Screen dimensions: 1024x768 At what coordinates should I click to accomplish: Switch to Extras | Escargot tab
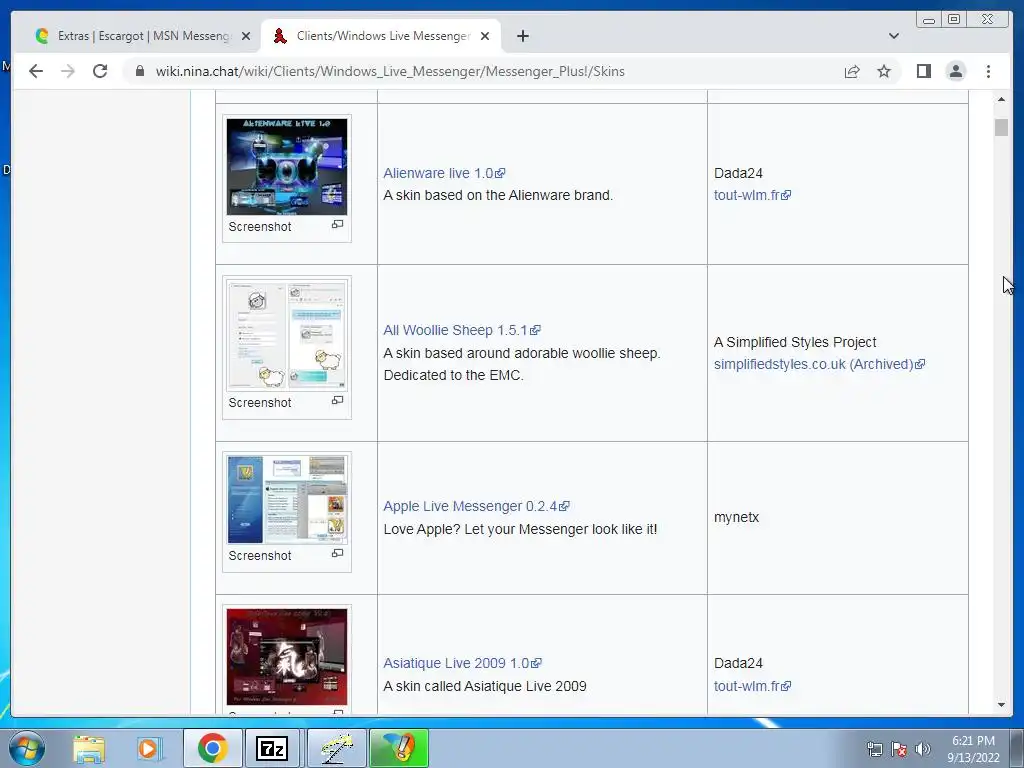[x=136, y=36]
